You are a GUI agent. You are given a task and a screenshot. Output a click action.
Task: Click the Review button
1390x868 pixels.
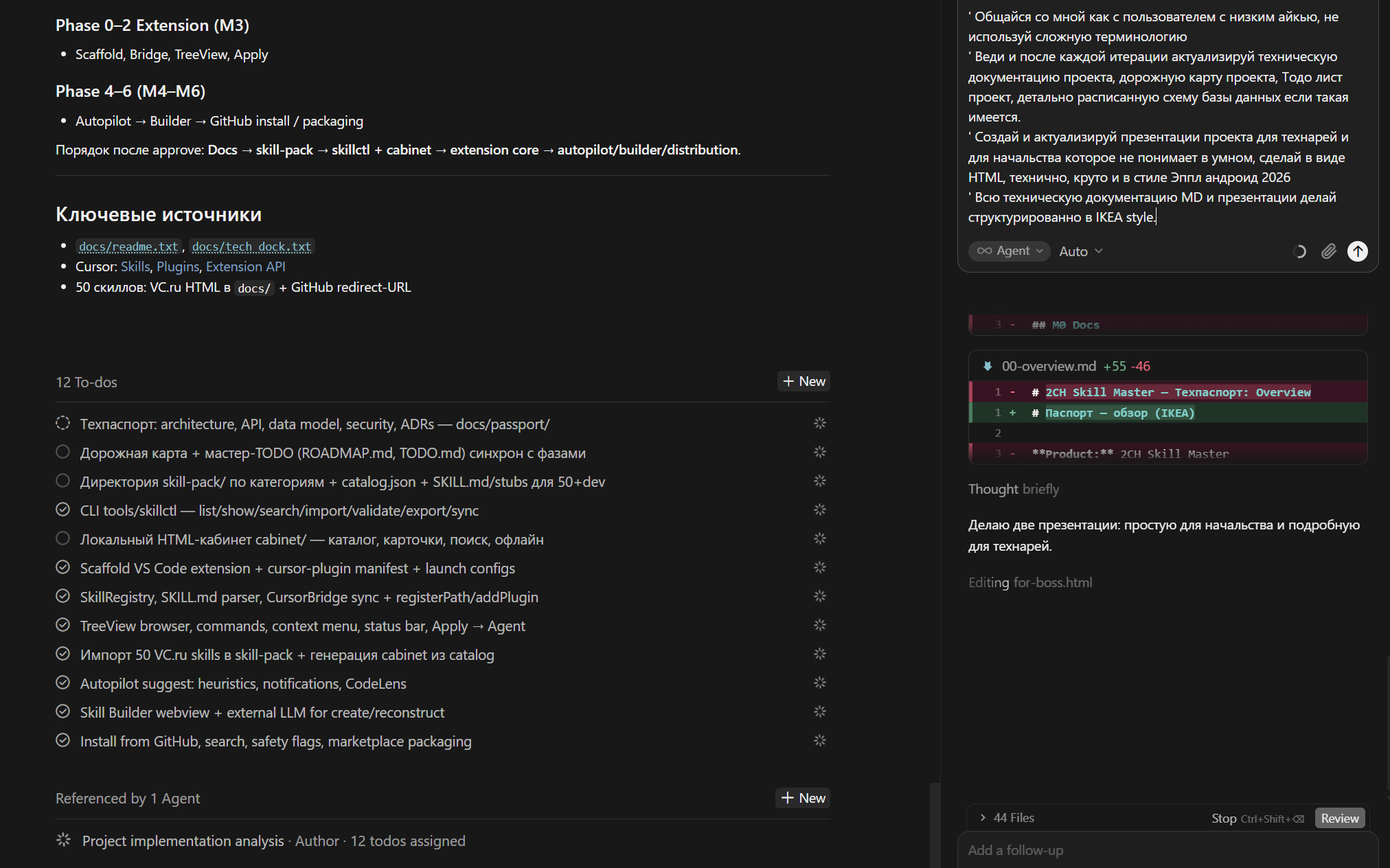1339,819
